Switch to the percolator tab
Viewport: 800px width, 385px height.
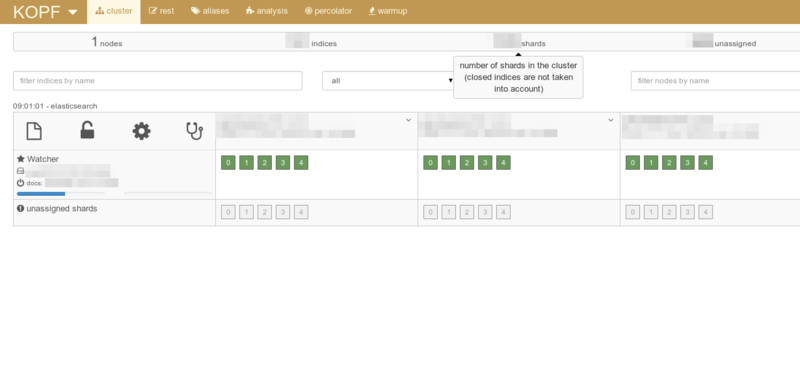click(x=329, y=11)
